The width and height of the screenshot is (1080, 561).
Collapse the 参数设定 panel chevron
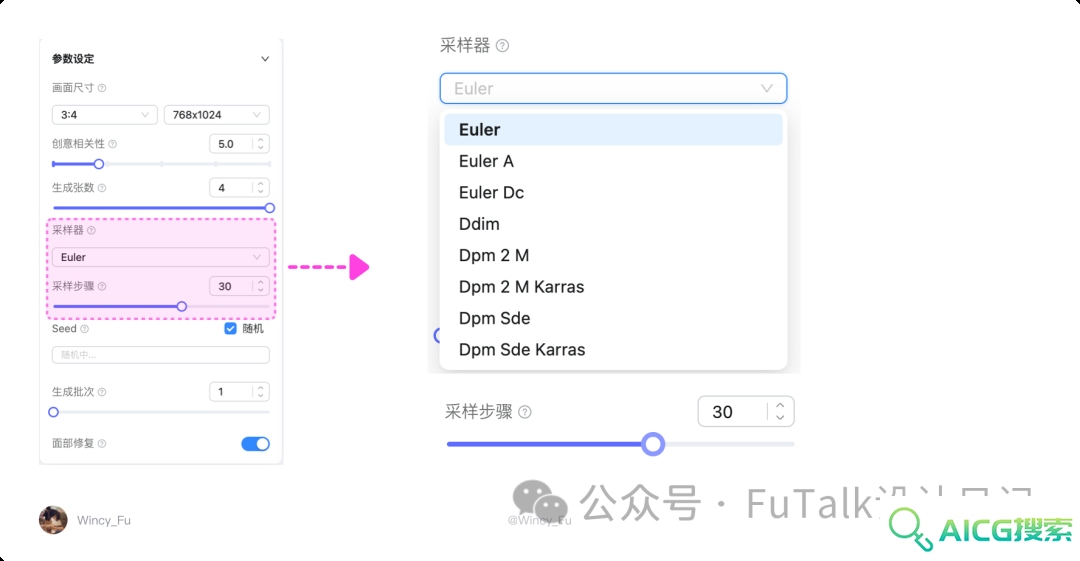264,59
